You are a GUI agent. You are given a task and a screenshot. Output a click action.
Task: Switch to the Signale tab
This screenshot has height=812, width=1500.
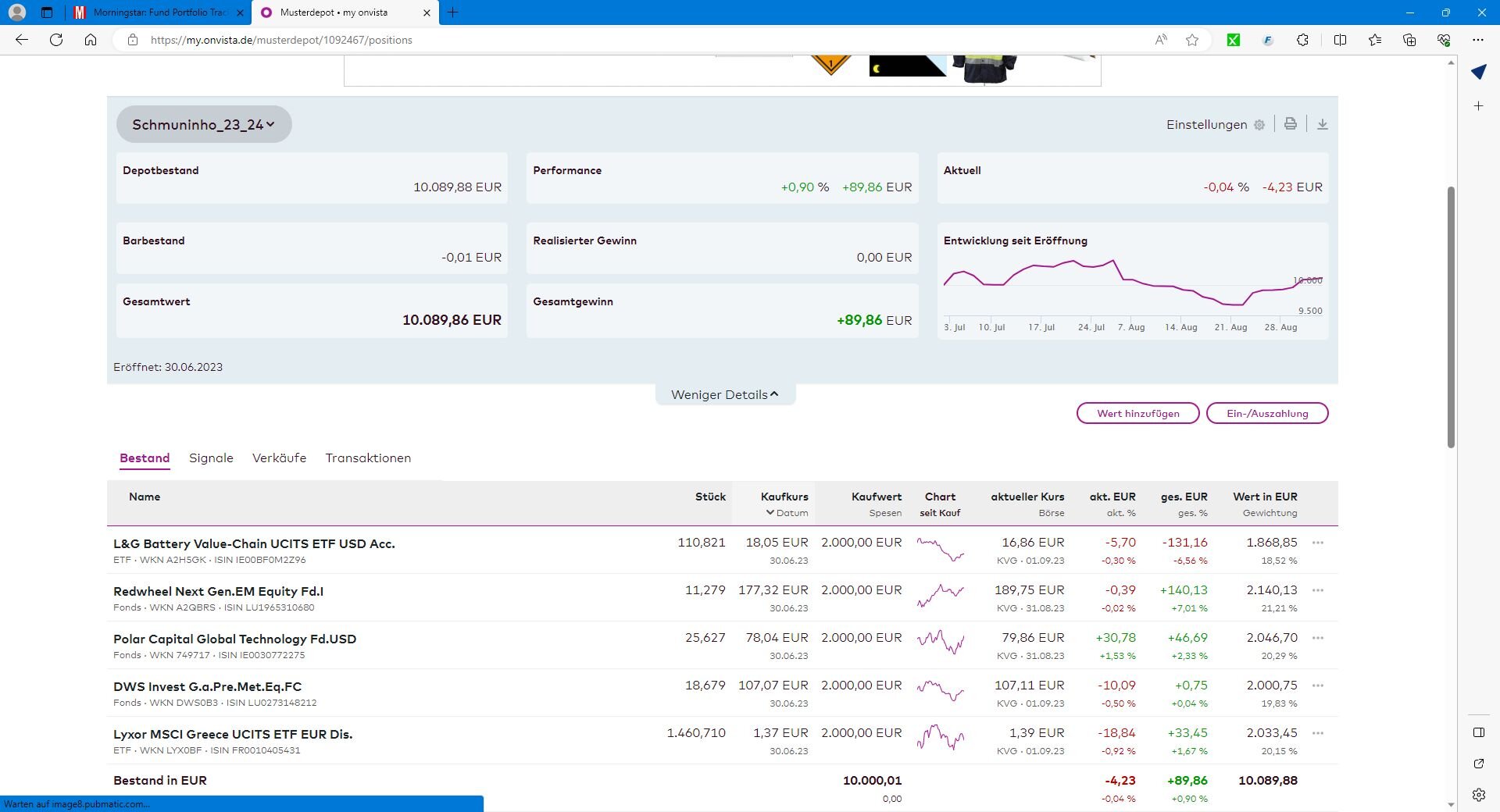pyautogui.click(x=211, y=458)
